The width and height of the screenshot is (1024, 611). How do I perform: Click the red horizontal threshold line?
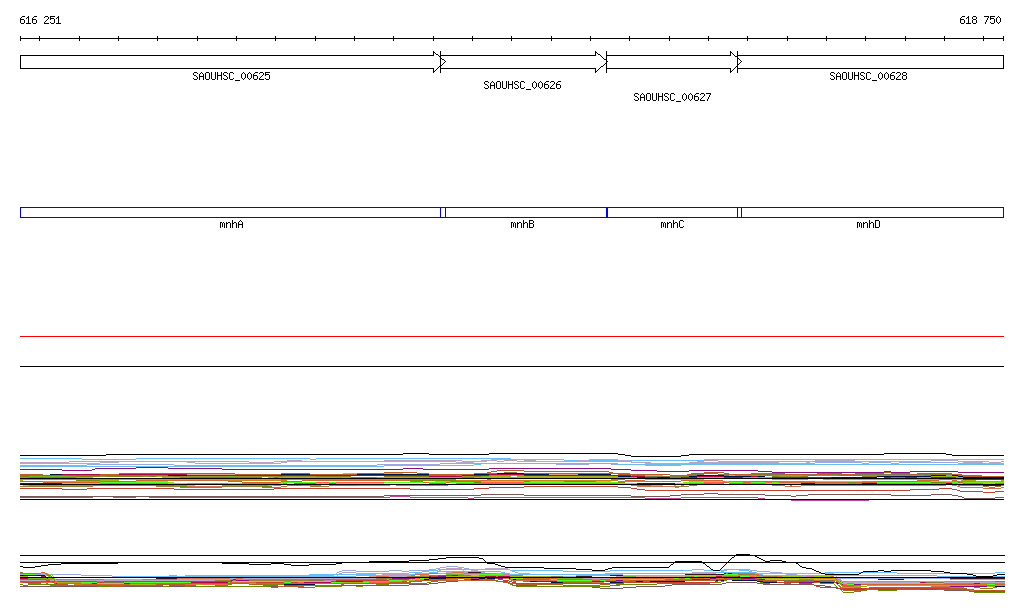point(511,337)
